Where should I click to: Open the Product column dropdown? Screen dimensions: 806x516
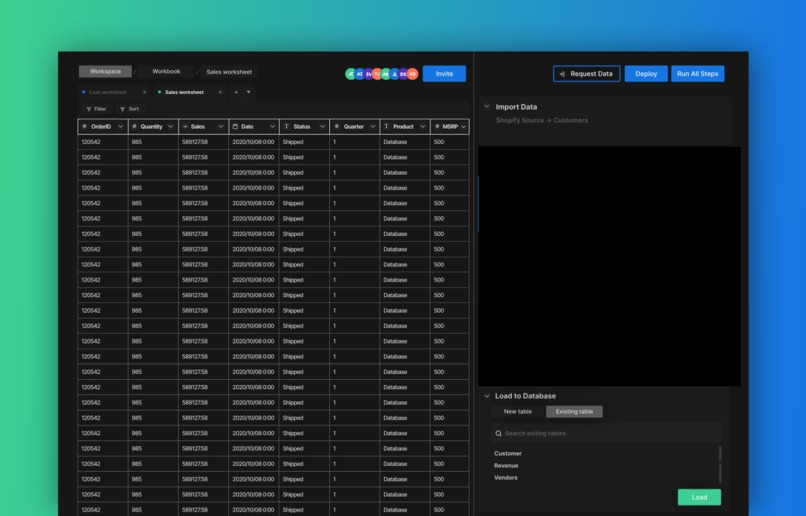click(423, 126)
